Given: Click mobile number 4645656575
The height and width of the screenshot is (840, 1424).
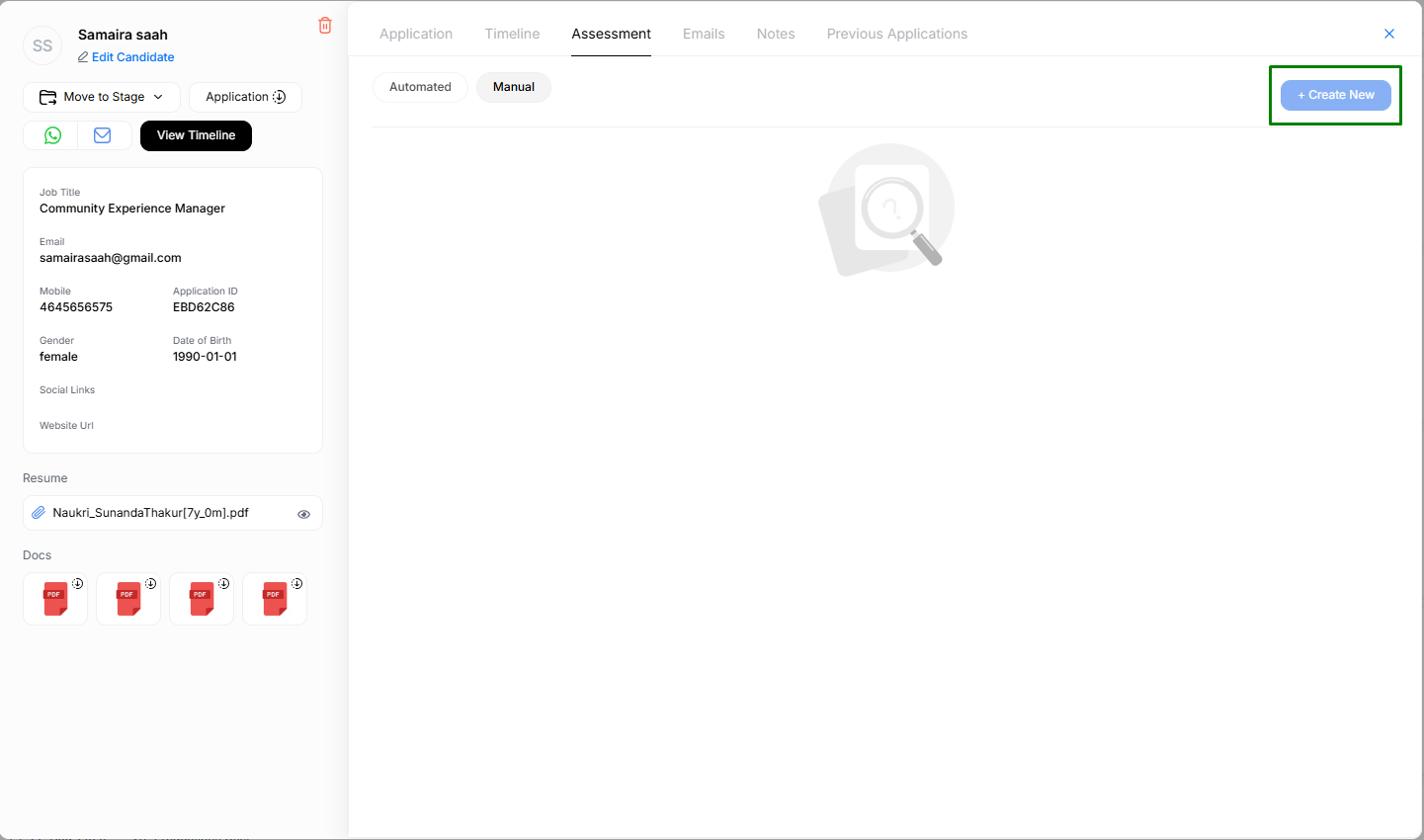Looking at the screenshot, I should 76,307.
